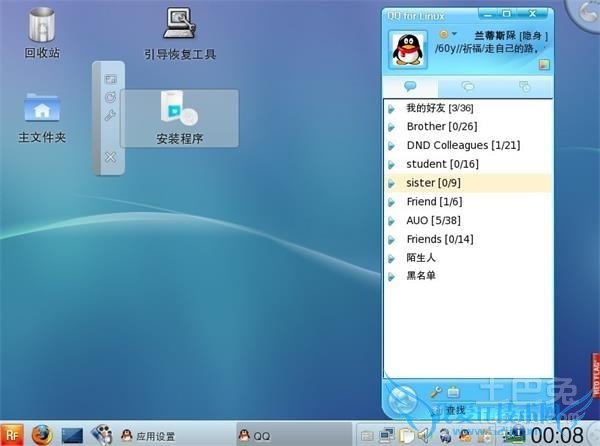Expand the student [0/16] group
This screenshot has width=600, height=446.
391,165
